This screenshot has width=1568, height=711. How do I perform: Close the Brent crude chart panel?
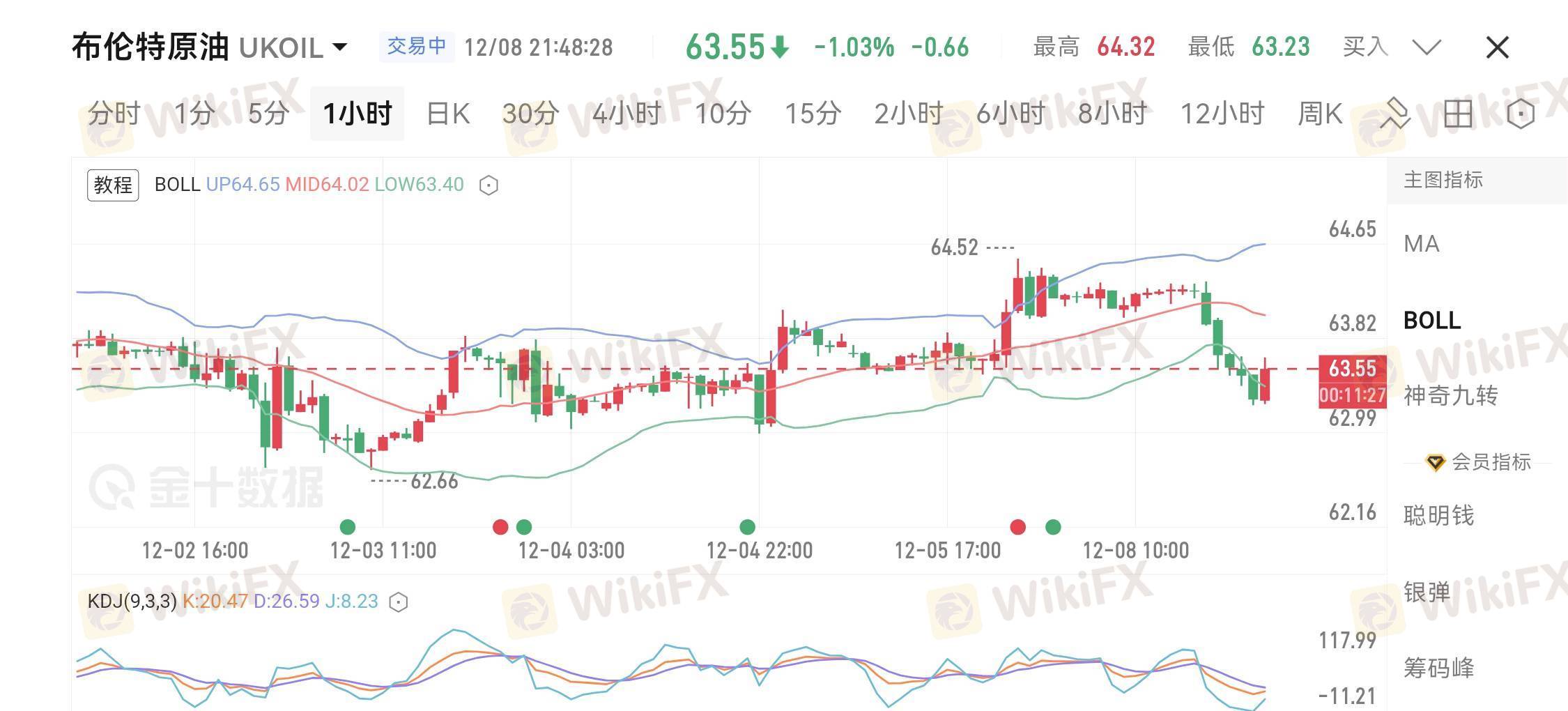tap(1497, 47)
